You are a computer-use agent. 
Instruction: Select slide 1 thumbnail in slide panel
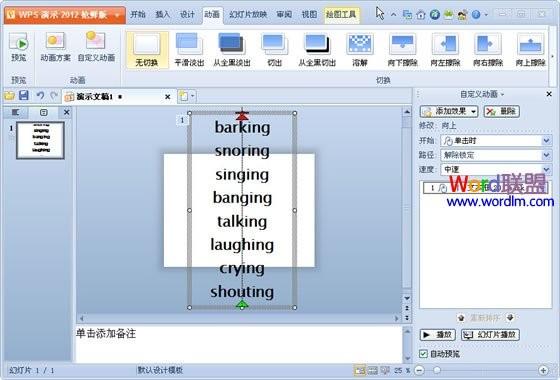coord(41,140)
